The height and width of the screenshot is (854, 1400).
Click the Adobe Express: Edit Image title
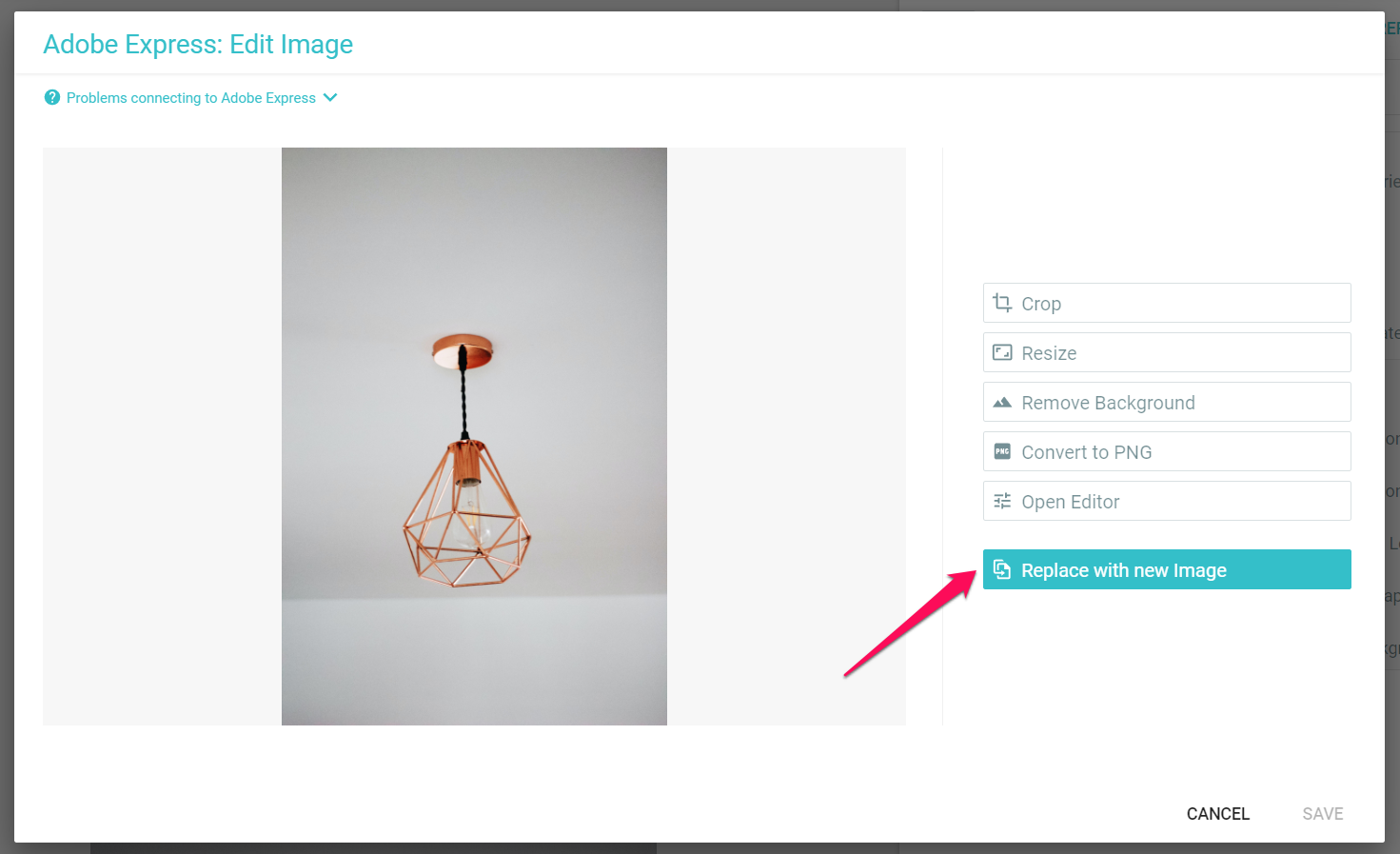pos(198,45)
